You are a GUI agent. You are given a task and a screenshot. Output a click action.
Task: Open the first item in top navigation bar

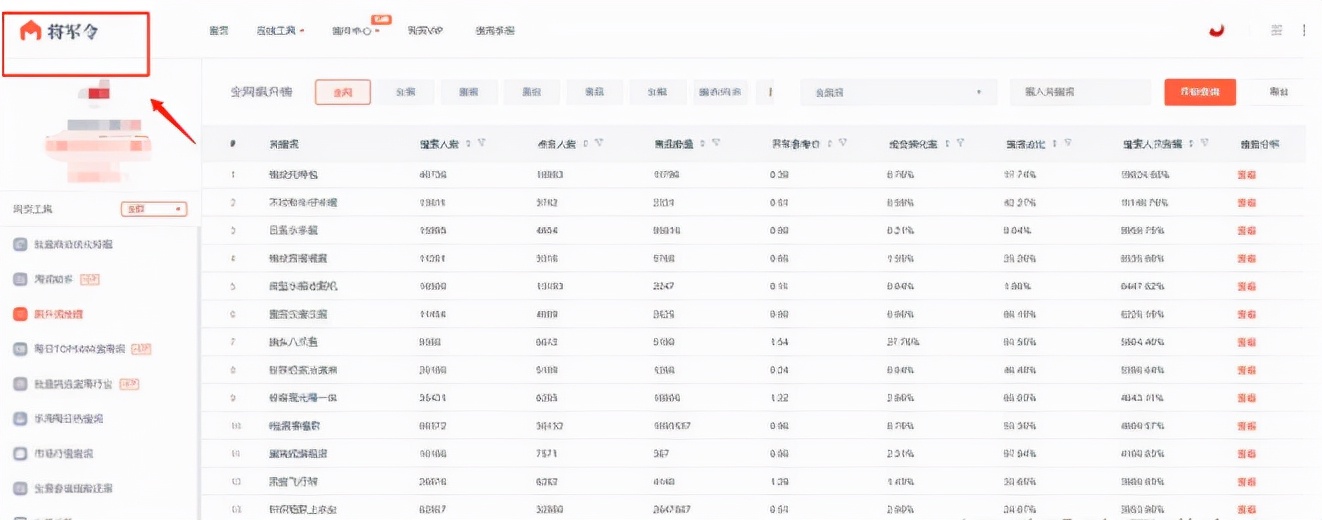[x=219, y=31]
